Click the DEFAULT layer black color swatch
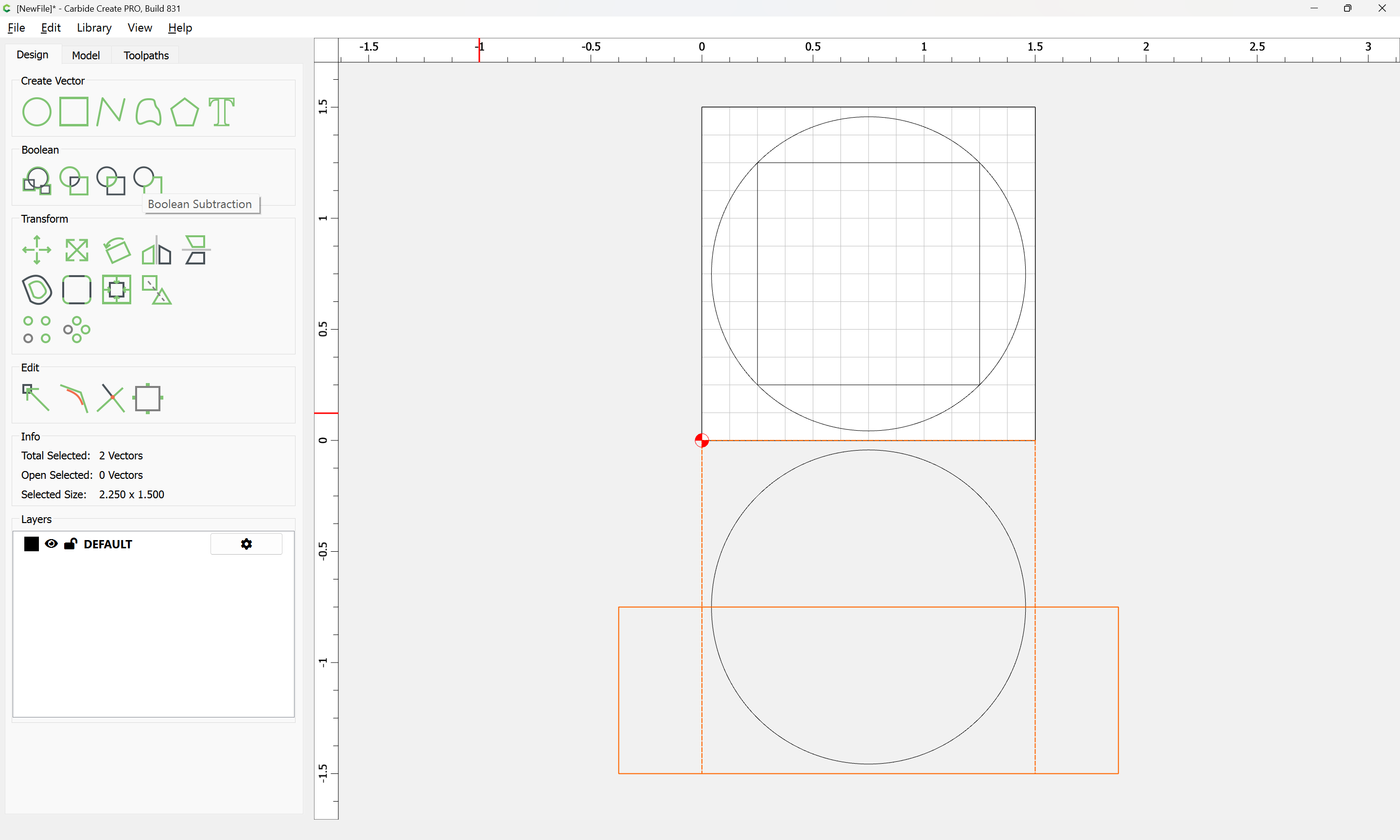Image resolution: width=1400 pixels, height=840 pixels. coord(32,544)
